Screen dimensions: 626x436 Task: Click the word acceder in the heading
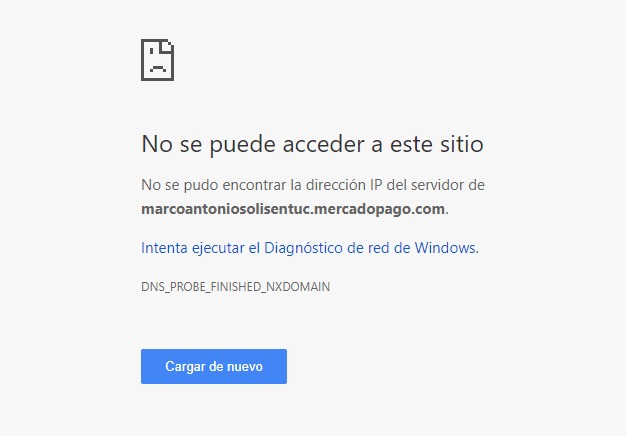[x=323, y=144]
